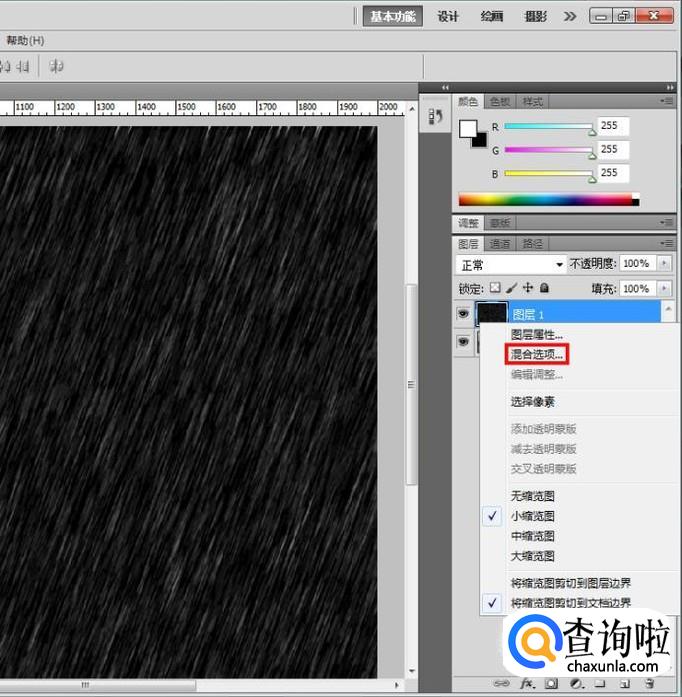Switch to the 设计 workspace

[448, 16]
